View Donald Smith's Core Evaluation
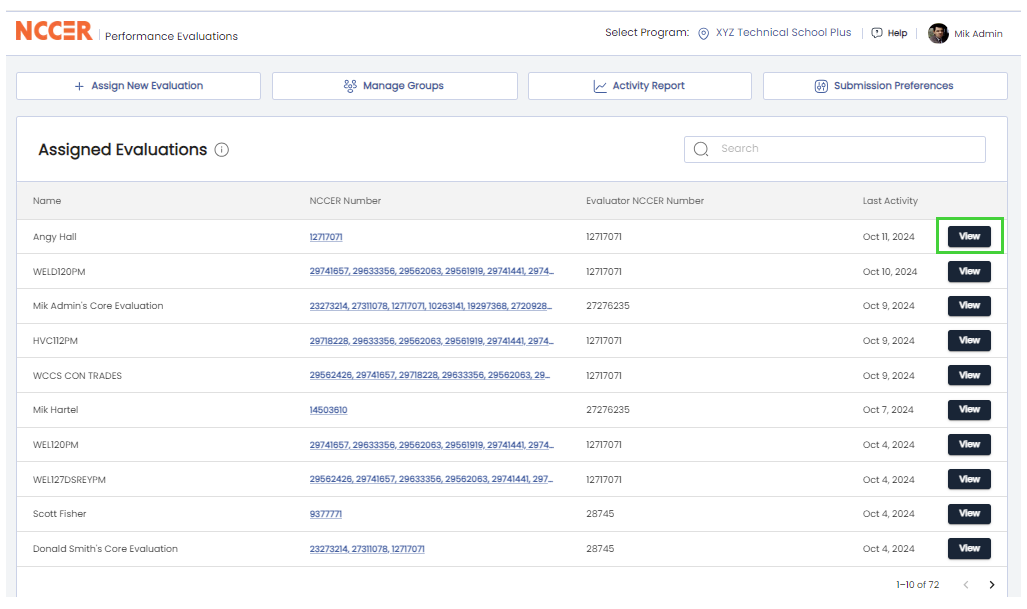Screen dimensions: 1027x609 [x=968, y=548]
